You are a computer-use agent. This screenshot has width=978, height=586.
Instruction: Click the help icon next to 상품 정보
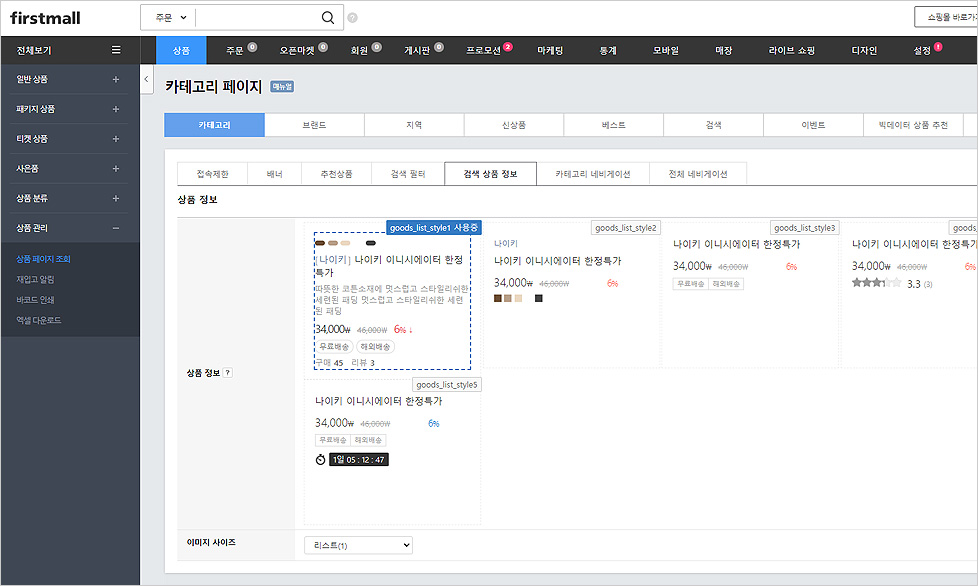pyautogui.click(x=228, y=373)
